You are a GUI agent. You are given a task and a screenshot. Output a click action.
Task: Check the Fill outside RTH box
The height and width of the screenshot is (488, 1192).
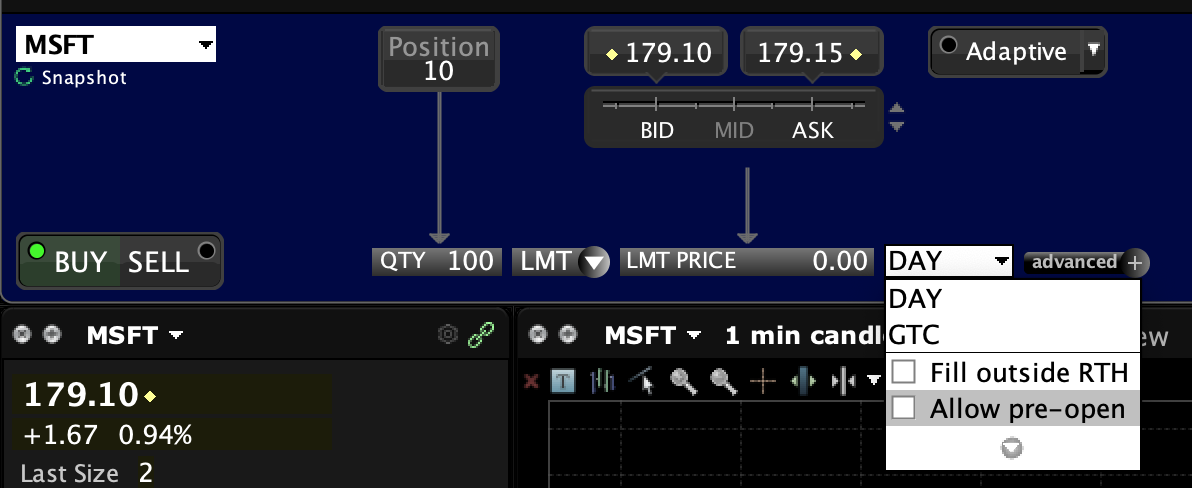click(x=904, y=372)
